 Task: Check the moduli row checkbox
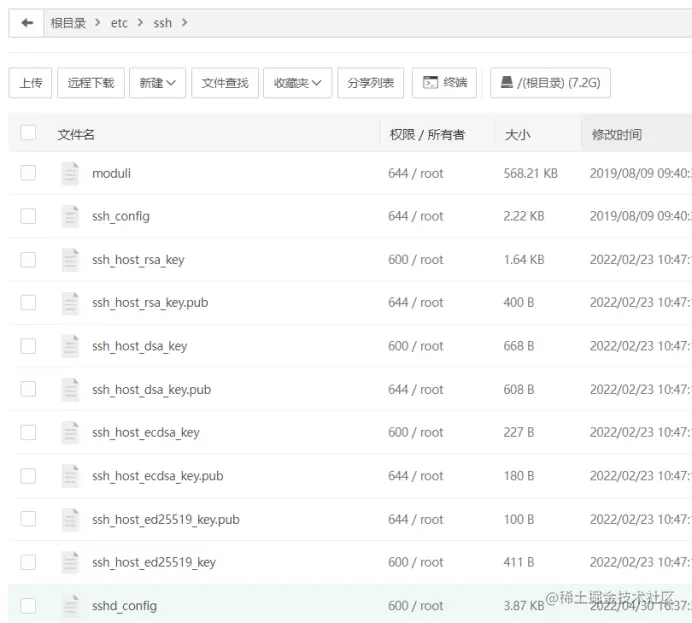point(28,173)
